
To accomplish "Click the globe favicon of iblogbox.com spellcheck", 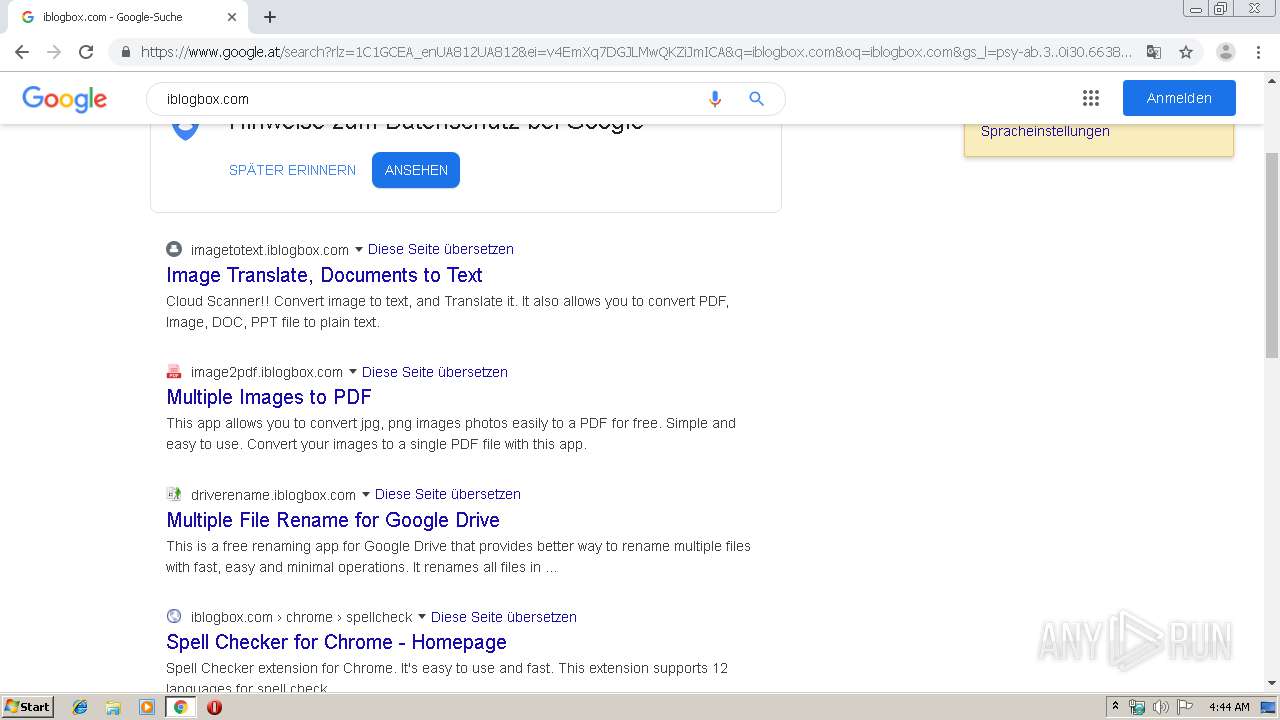I will [x=174, y=617].
